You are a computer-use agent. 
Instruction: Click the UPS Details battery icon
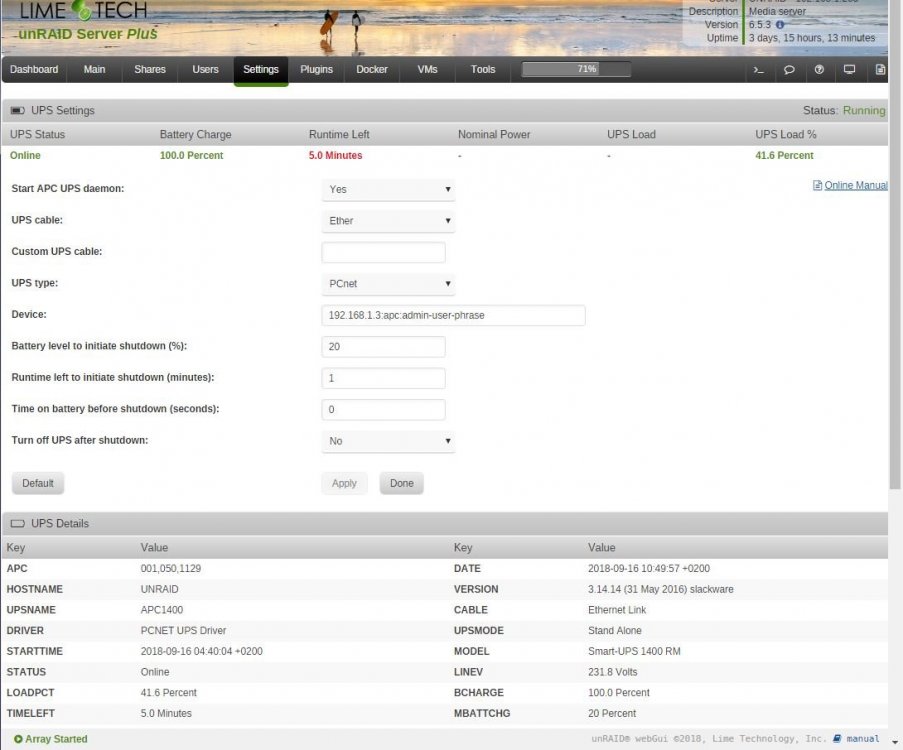pos(18,524)
